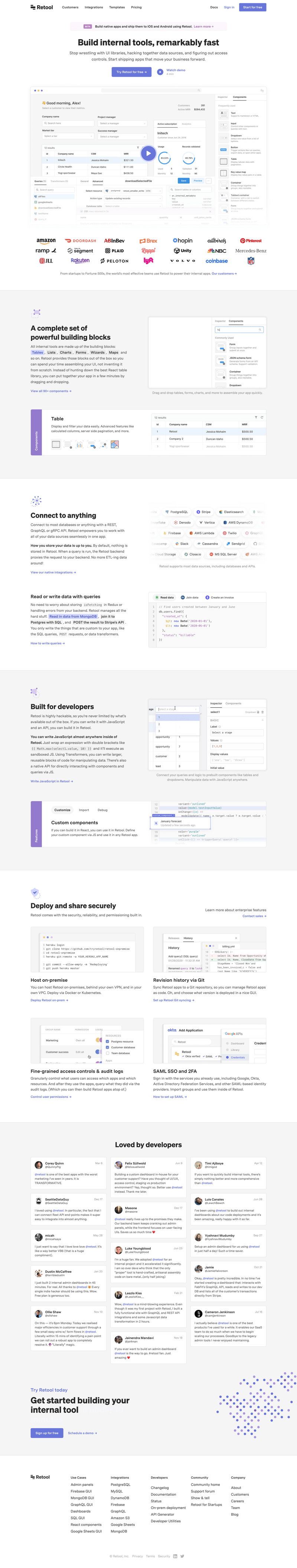The height and width of the screenshot is (1568, 297).
Task: Click How to set up SAML link
Action: (x=170, y=1097)
